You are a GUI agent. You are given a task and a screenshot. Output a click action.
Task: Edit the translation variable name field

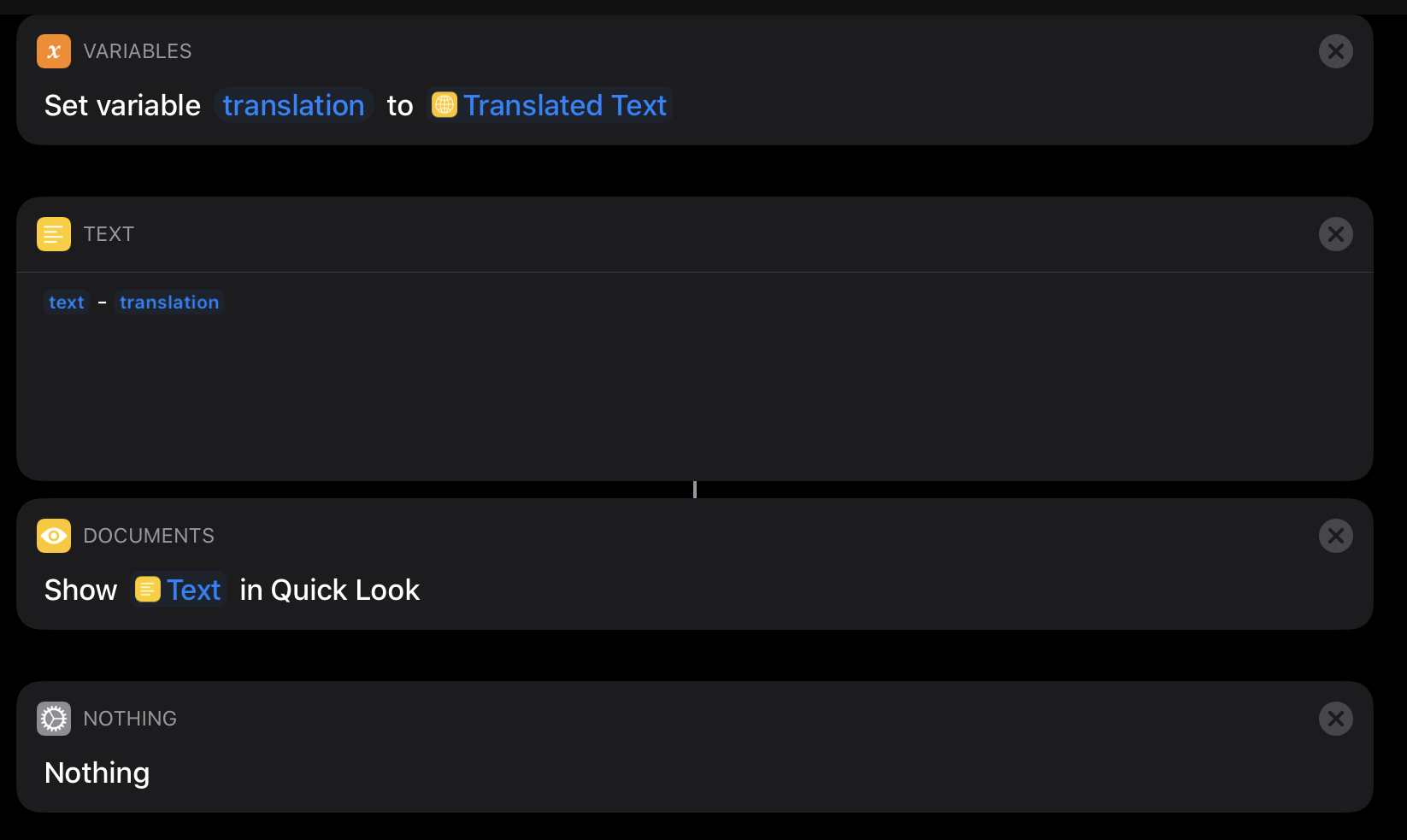click(x=293, y=105)
